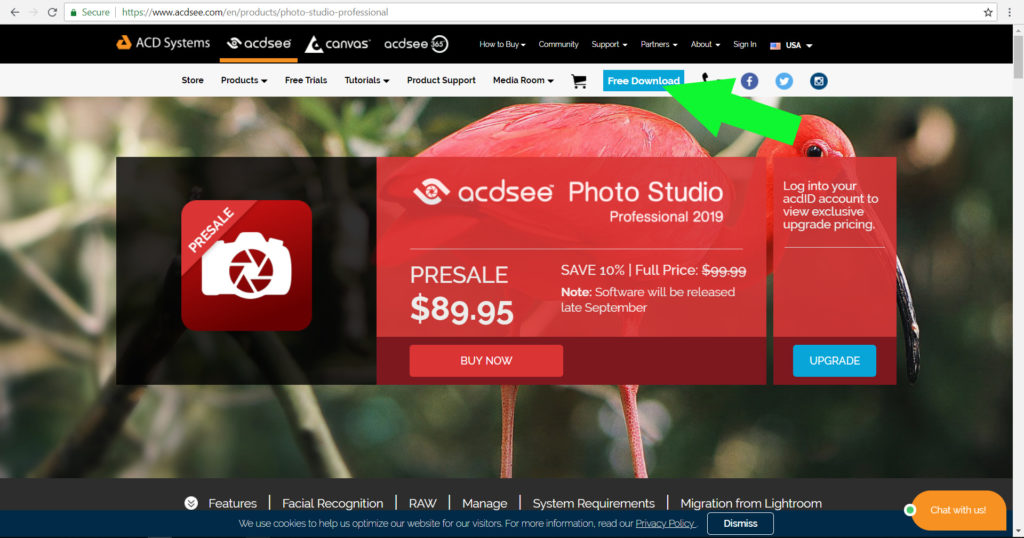The height and width of the screenshot is (538, 1024).
Task: Expand the How to Buy menu
Action: coord(502,44)
